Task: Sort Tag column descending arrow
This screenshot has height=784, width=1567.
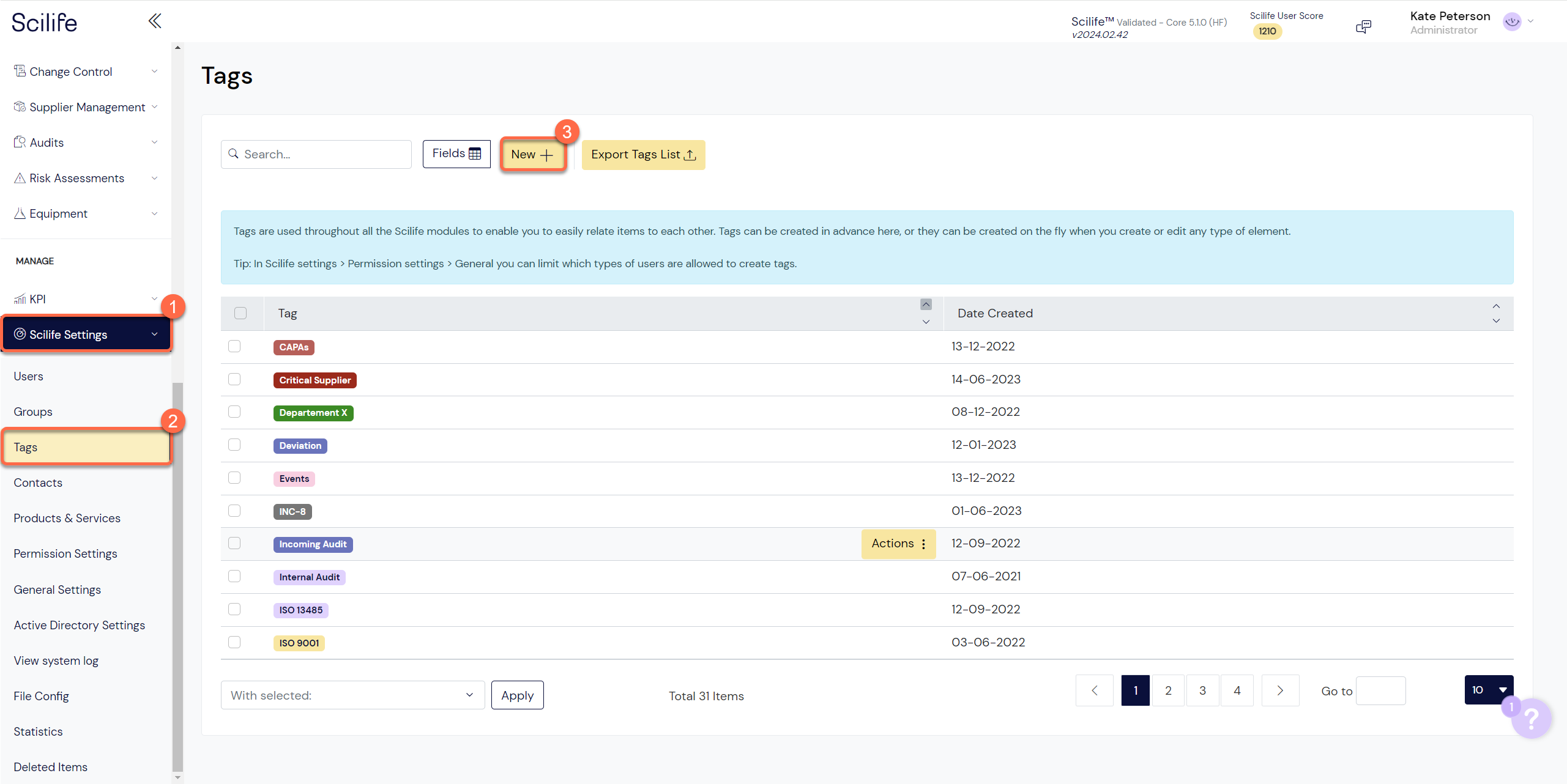Action: 926,322
